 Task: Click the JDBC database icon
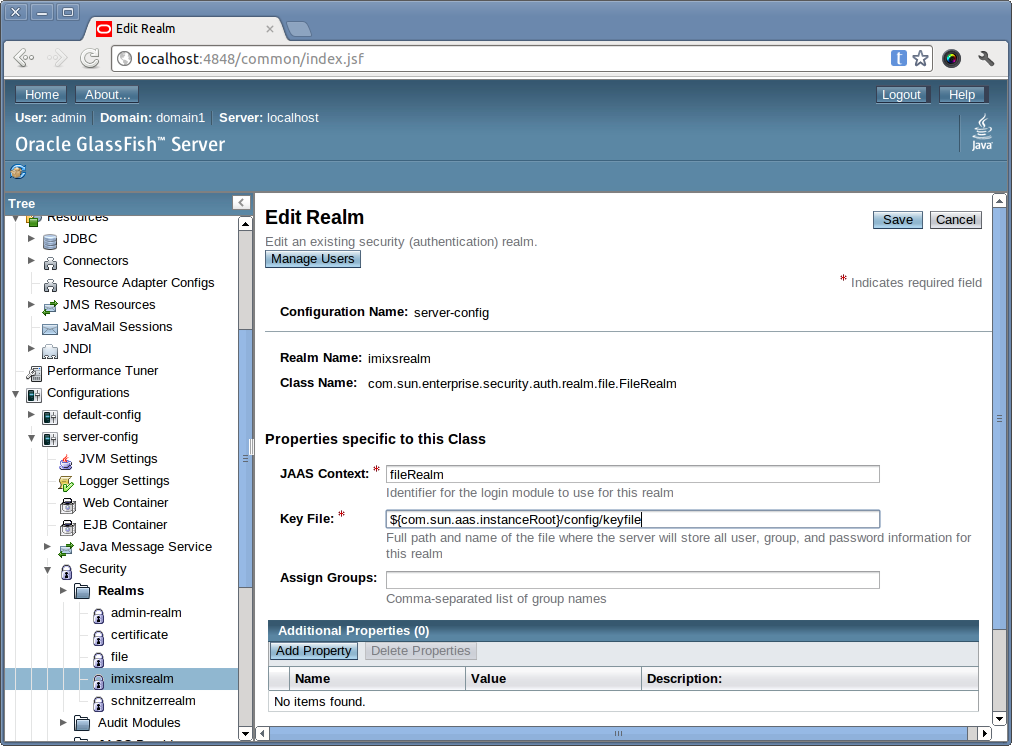[x=50, y=242]
